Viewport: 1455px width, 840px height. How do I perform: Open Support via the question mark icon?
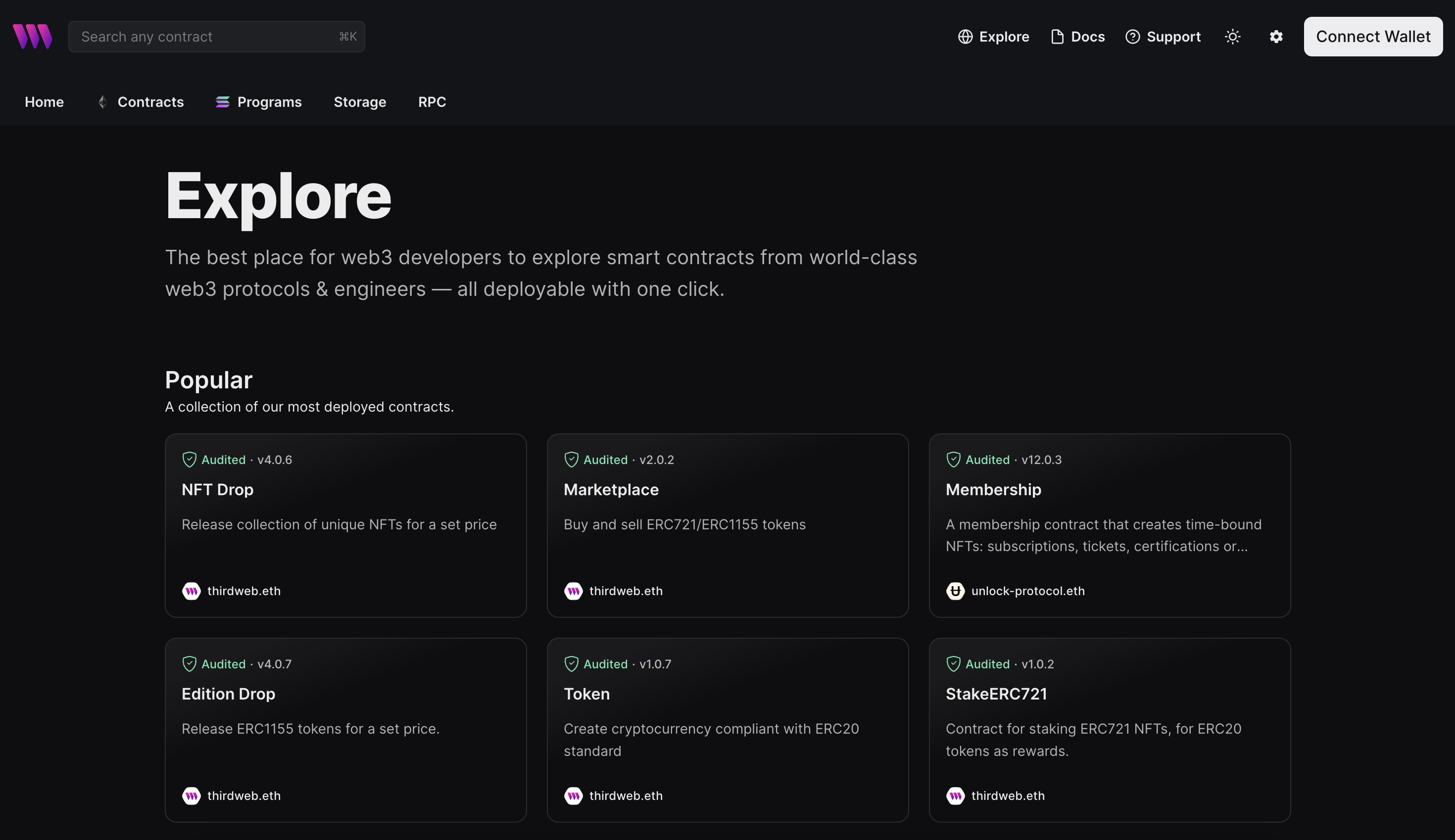[1133, 36]
